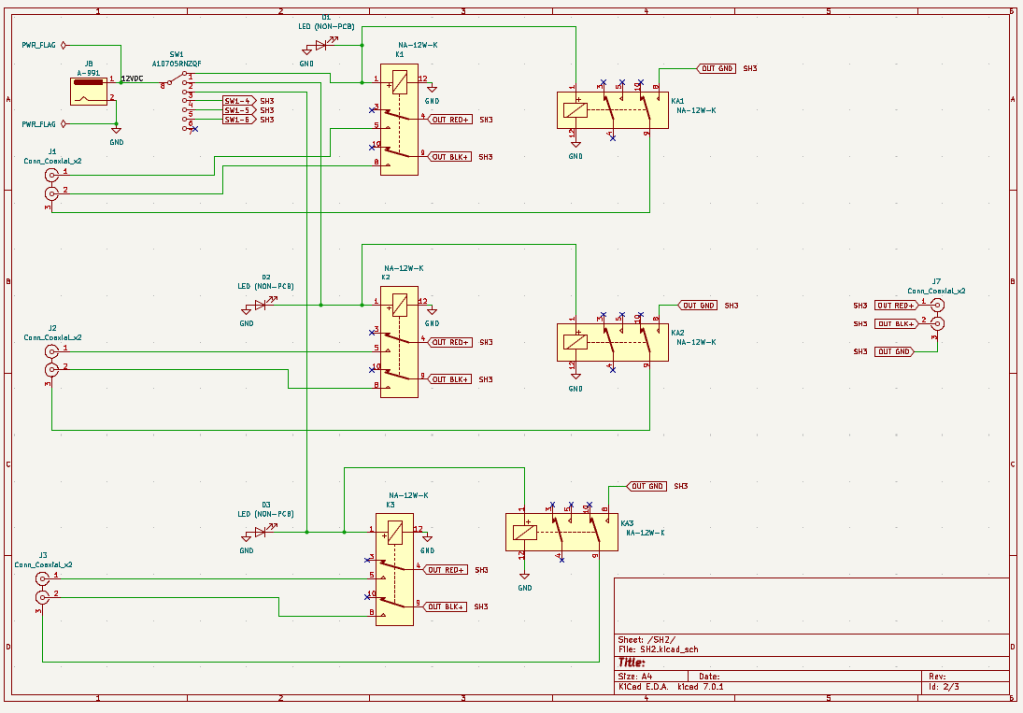The width and height of the screenshot is (1023, 713).
Task: Select the GND symbol below J8
Action: coord(116,132)
